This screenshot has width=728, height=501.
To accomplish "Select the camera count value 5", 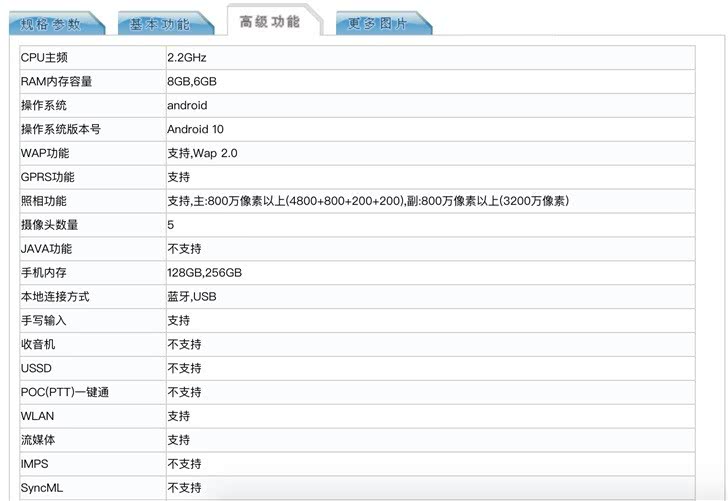I will 170,225.
